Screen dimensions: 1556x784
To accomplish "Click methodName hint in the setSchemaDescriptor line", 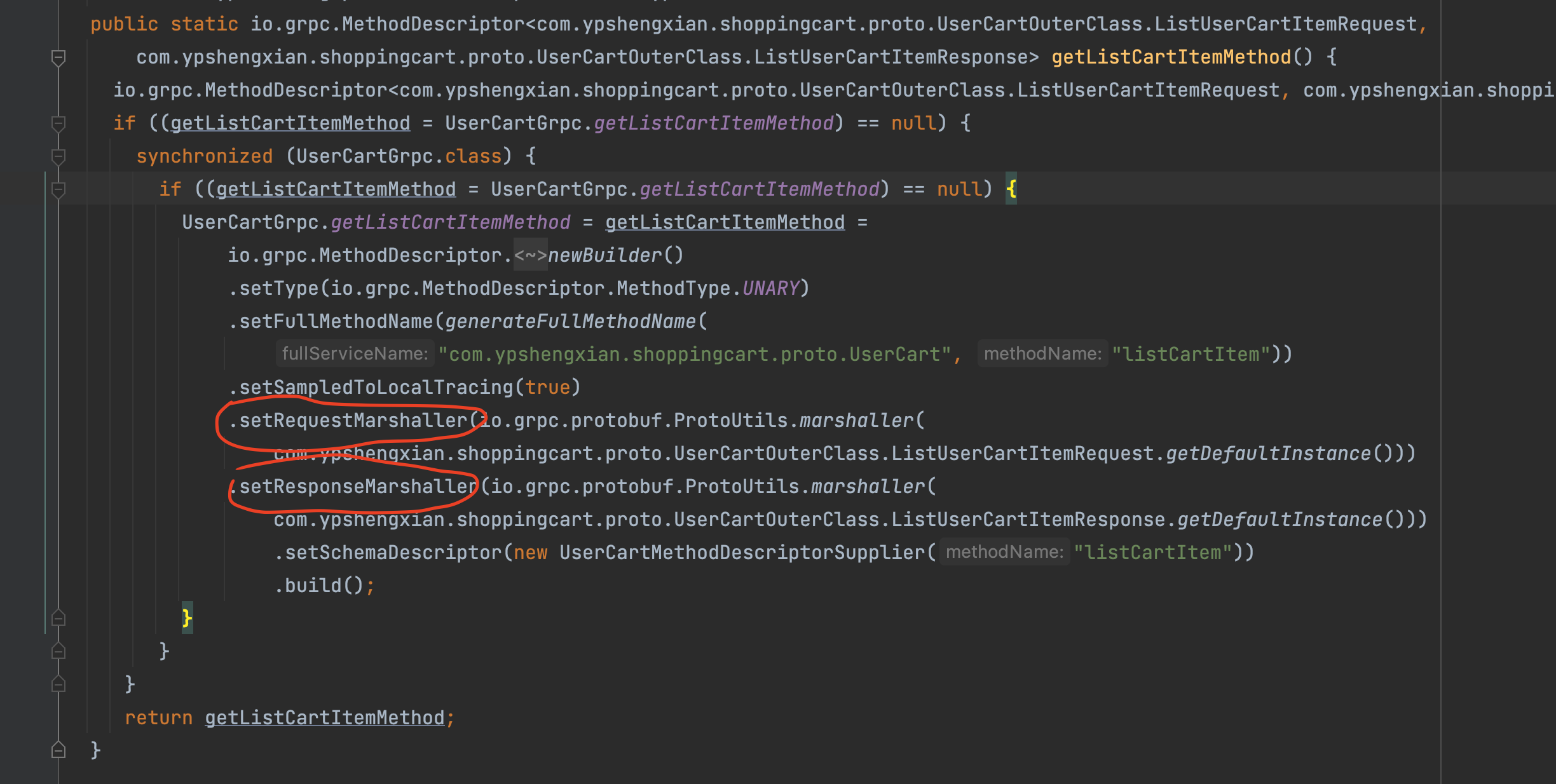I will [1004, 552].
